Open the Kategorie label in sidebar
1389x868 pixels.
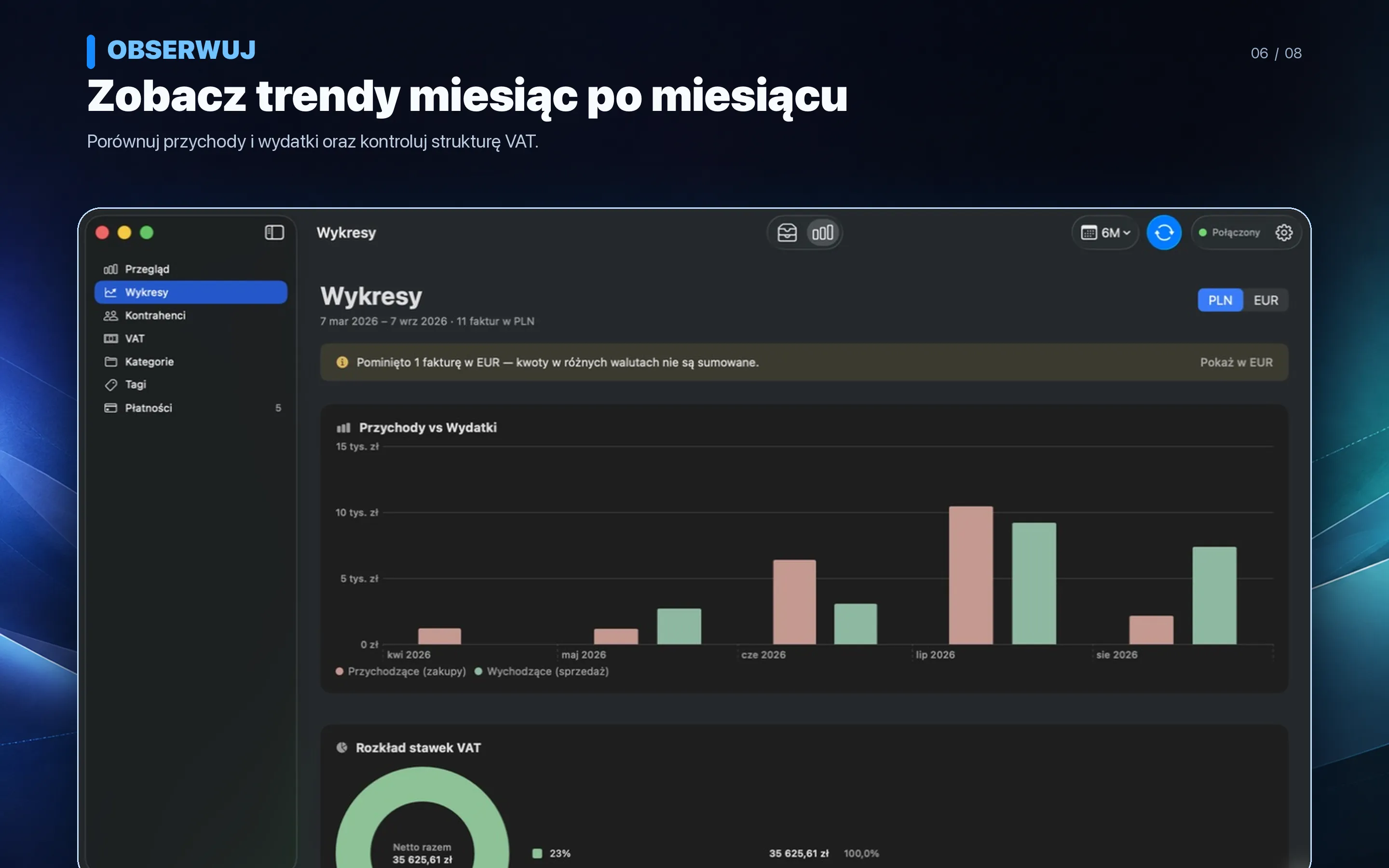click(x=149, y=362)
